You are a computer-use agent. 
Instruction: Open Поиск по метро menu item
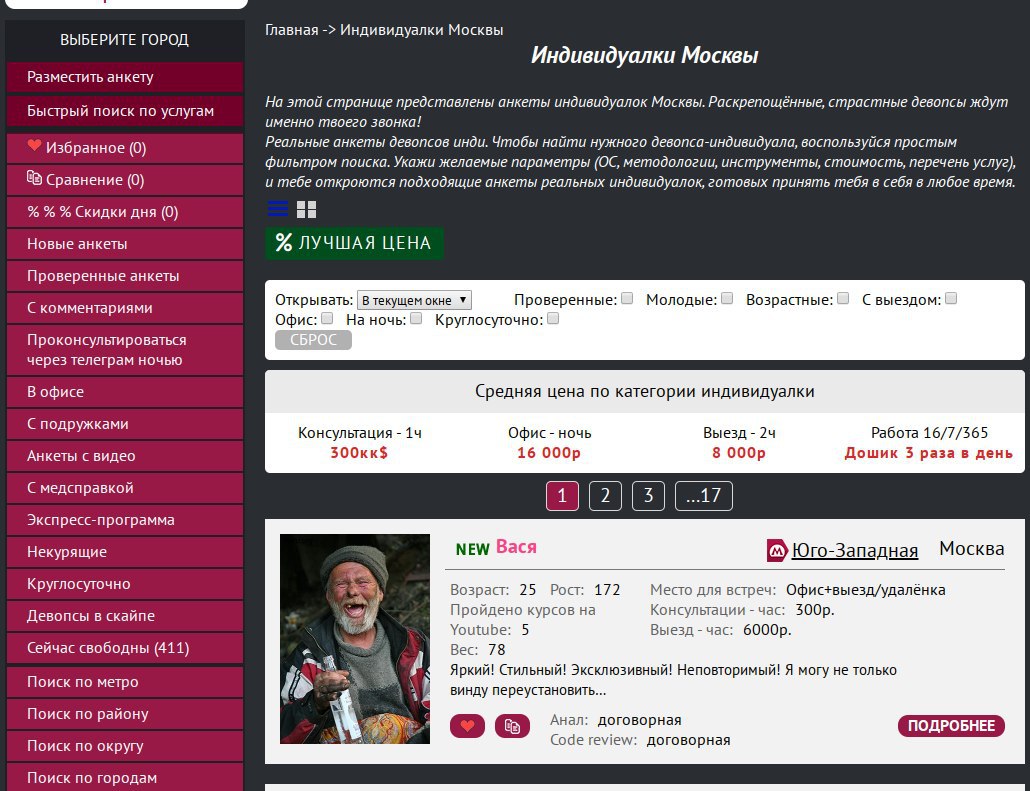[x=125, y=682]
